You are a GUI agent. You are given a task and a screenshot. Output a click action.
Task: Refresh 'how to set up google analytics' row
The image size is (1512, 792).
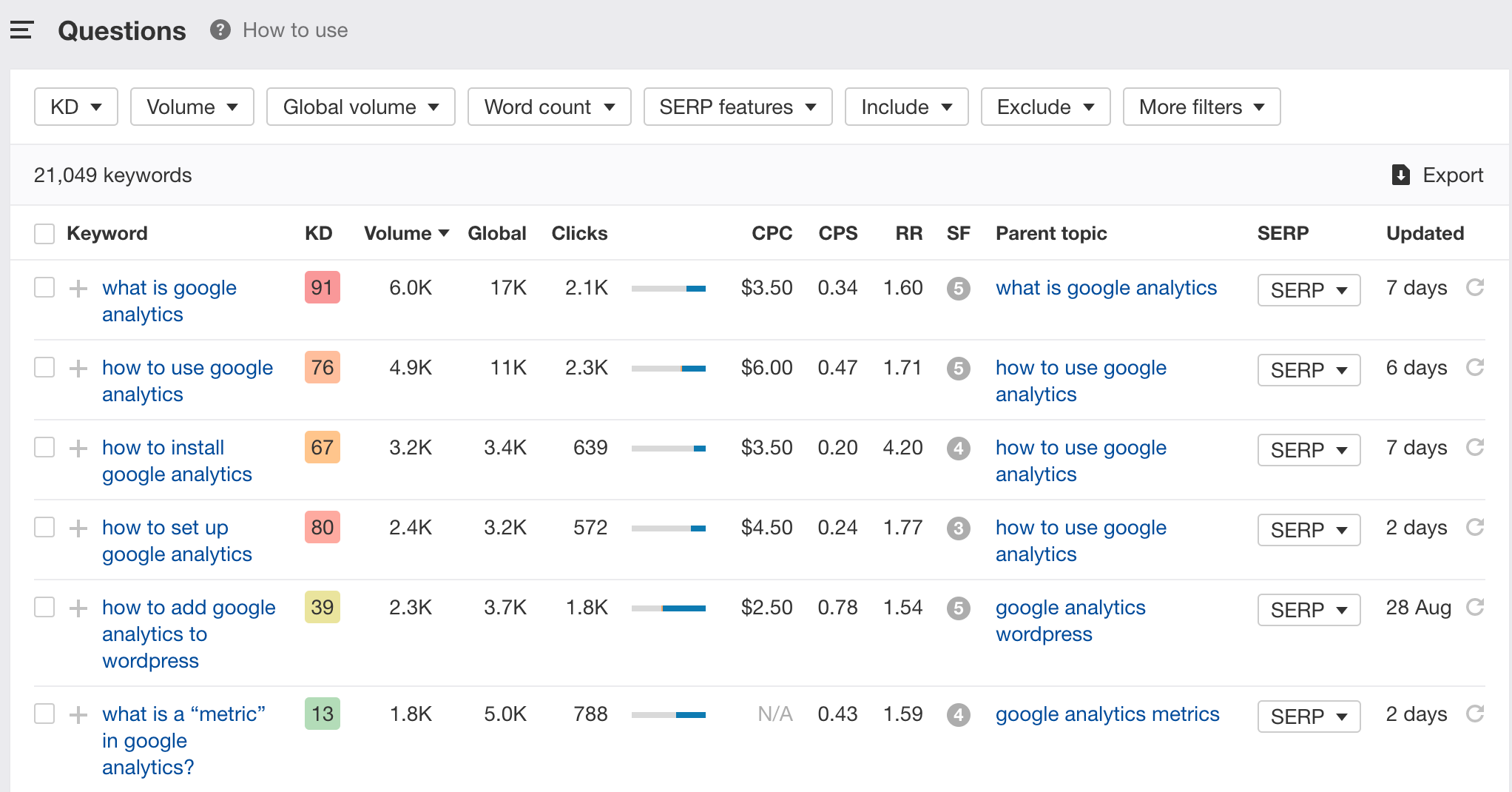(1475, 527)
